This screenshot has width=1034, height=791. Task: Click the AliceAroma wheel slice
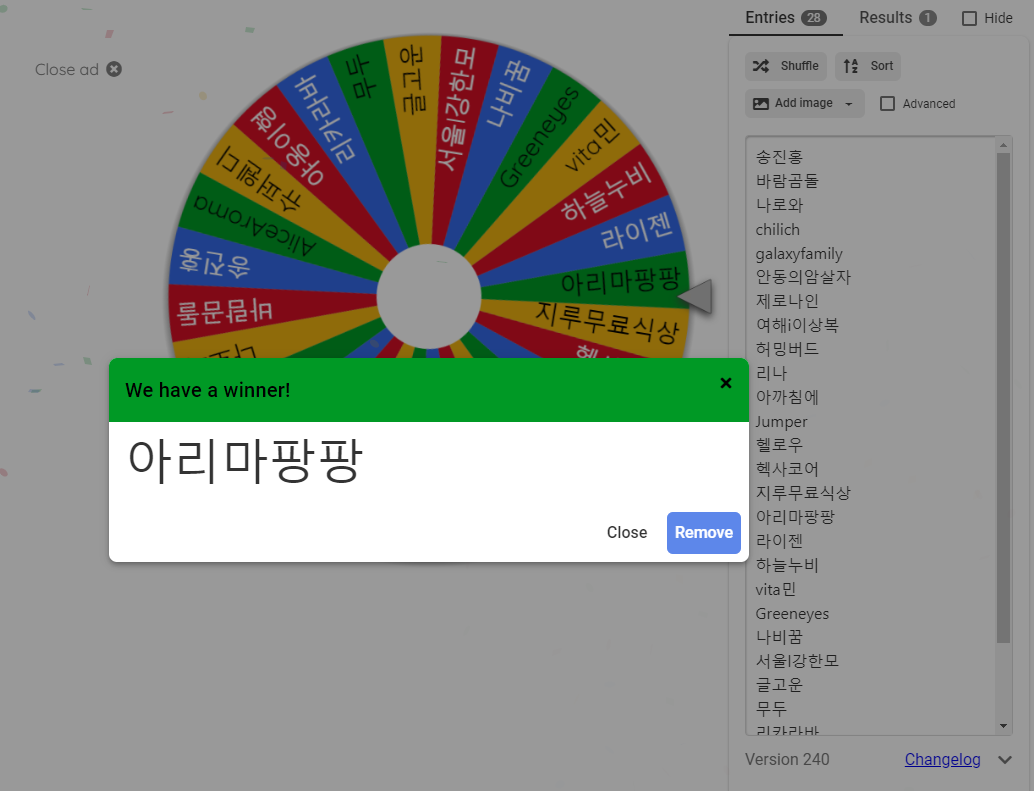click(x=255, y=225)
